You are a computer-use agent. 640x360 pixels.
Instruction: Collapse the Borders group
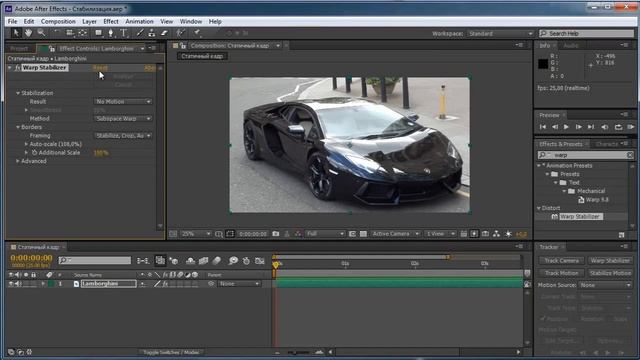click(x=18, y=127)
